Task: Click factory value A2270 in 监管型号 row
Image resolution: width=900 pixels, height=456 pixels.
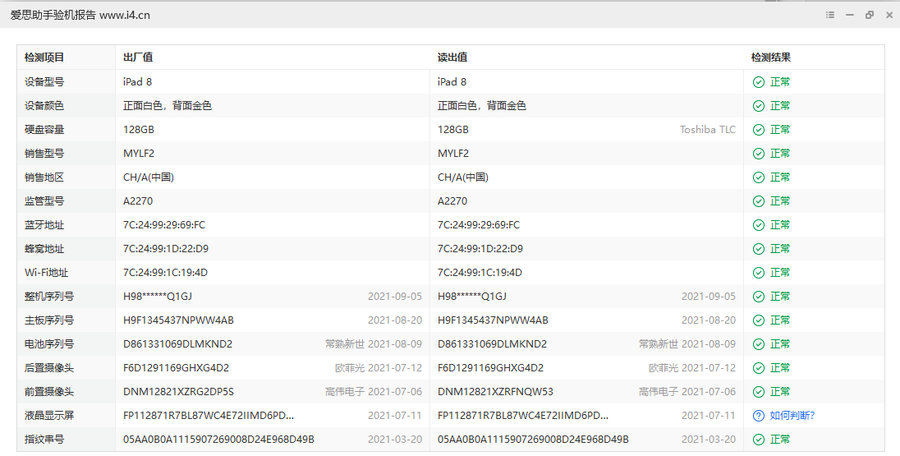Action: [x=138, y=201]
